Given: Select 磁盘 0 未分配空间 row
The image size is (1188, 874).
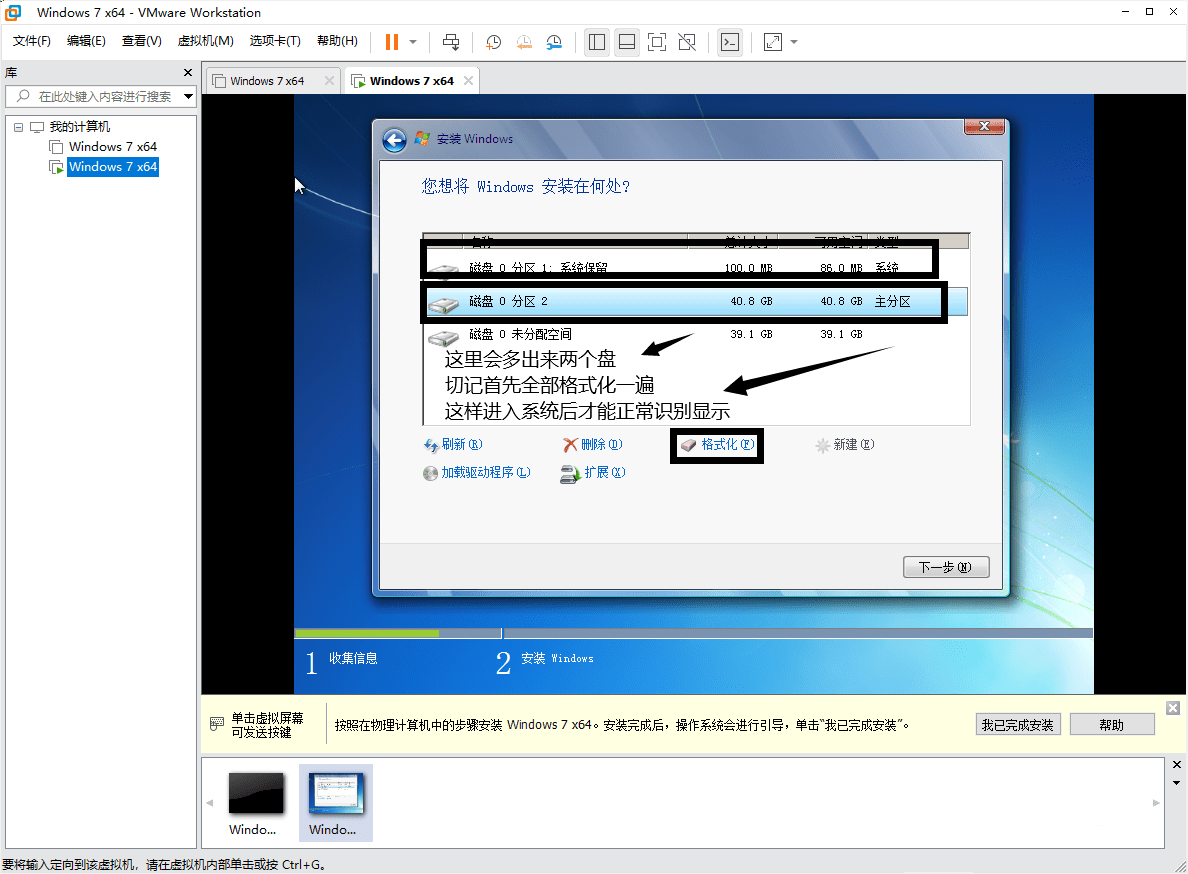Looking at the screenshot, I should pyautogui.click(x=696, y=334).
